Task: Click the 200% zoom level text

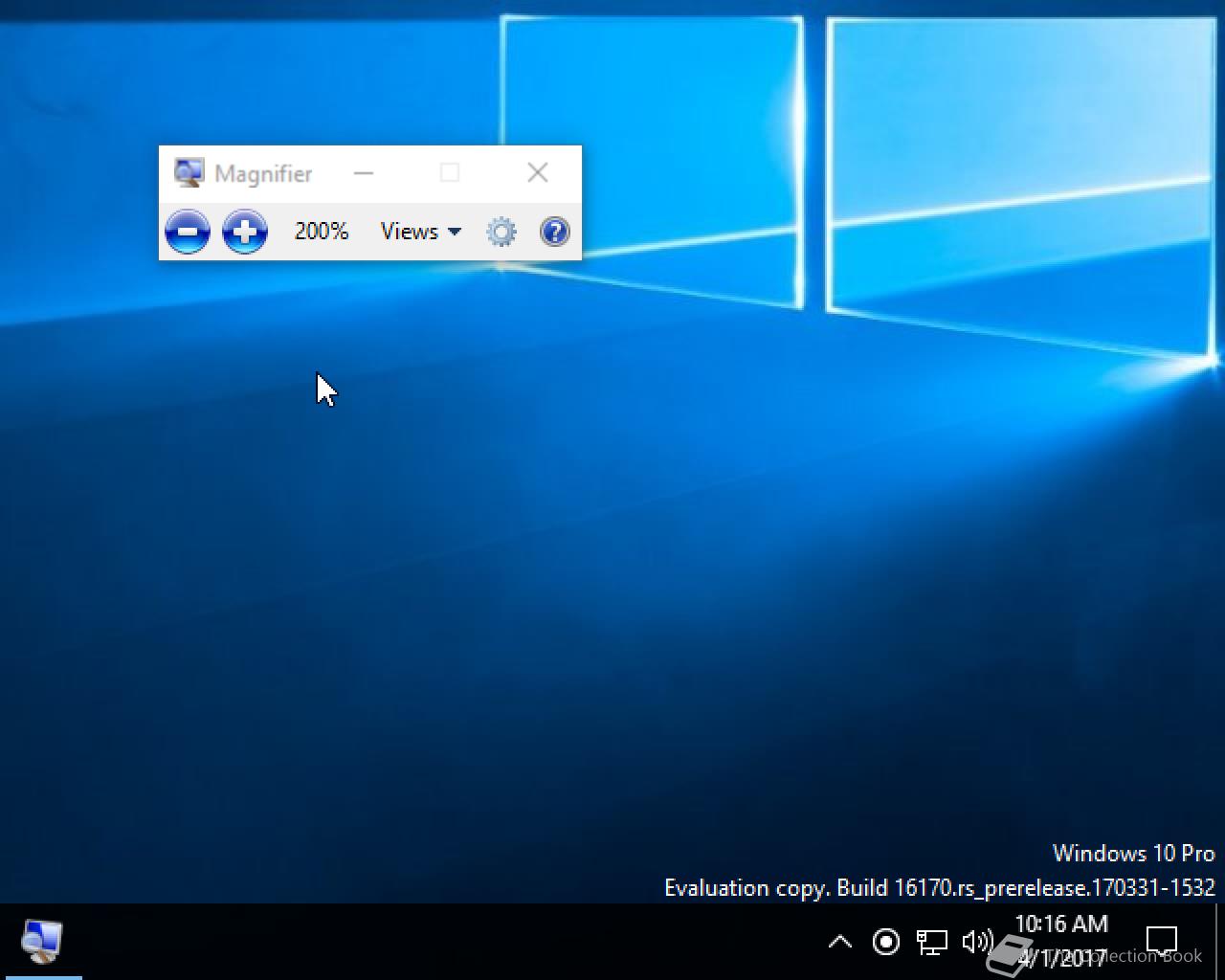Action: pos(322,232)
